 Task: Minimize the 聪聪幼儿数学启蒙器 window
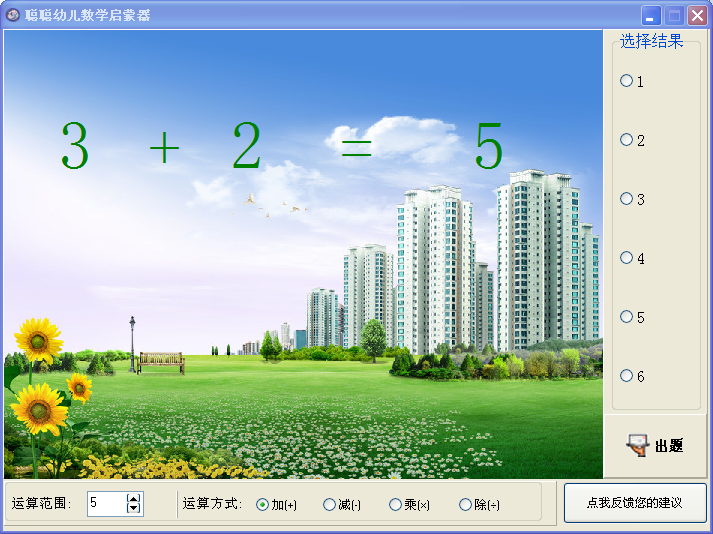coord(651,15)
